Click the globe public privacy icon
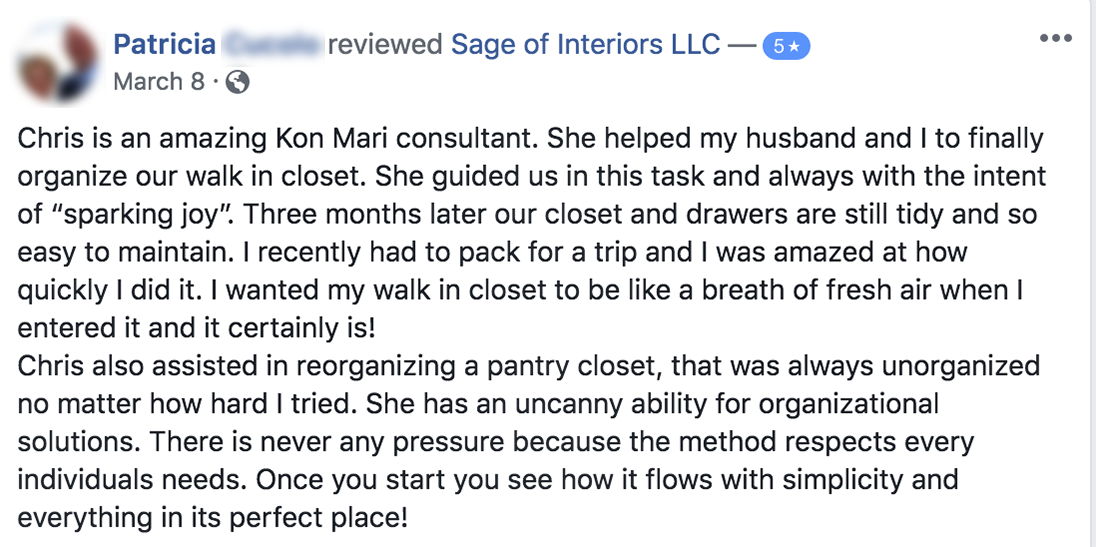The width and height of the screenshot is (1096, 547). (x=238, y=82)
